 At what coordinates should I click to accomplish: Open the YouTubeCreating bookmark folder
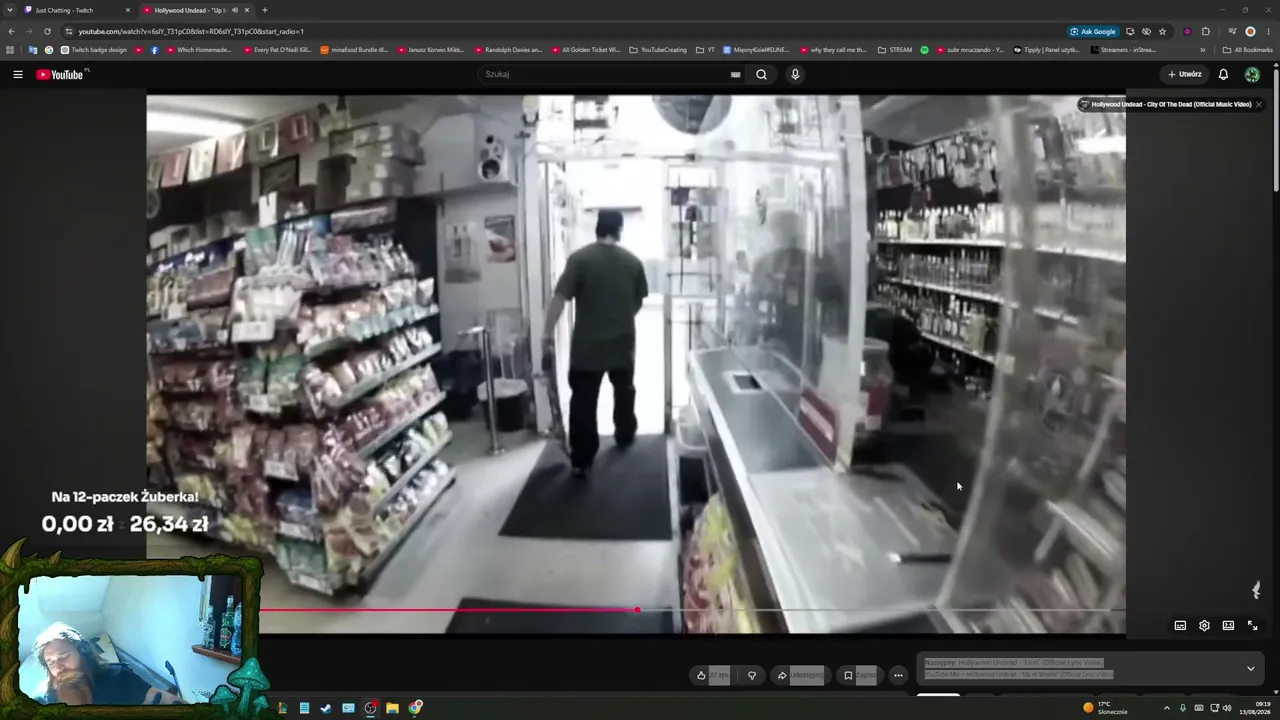[658, 50]
